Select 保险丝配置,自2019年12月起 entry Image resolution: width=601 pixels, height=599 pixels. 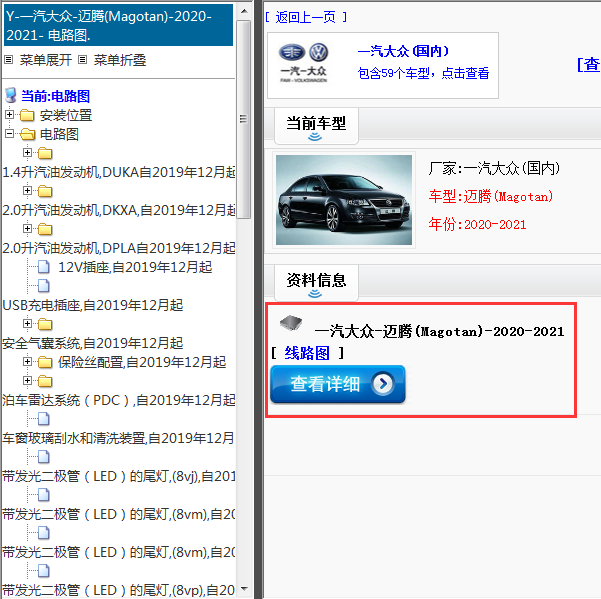pyautogui.click(x=142, y=362)
